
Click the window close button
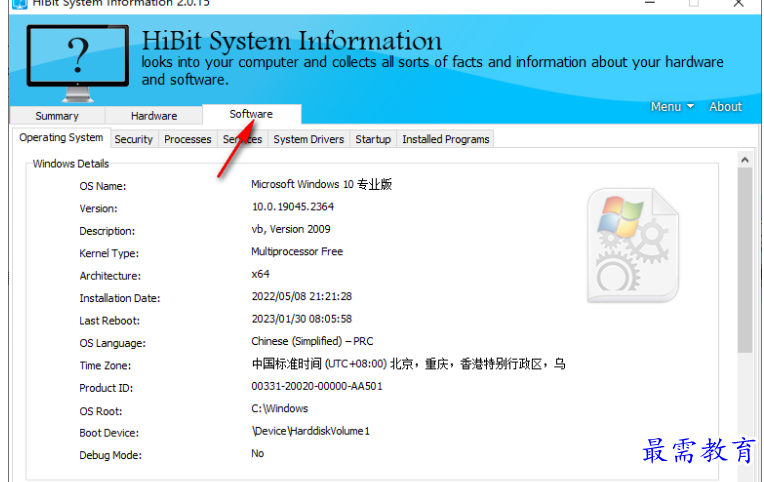(739, 3)
